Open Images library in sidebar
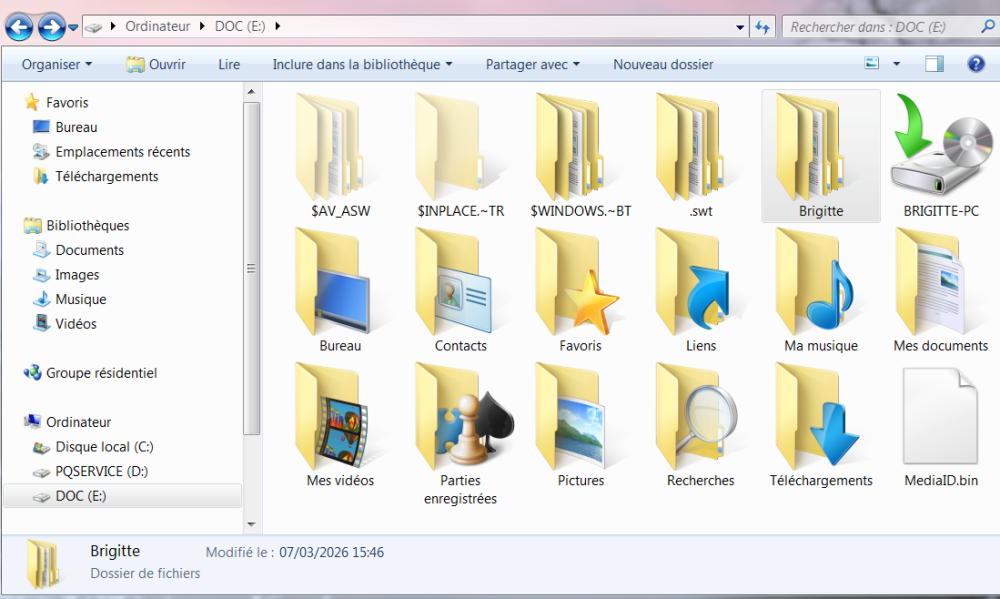Screen dimensions: 1000x599 point(77,275)
